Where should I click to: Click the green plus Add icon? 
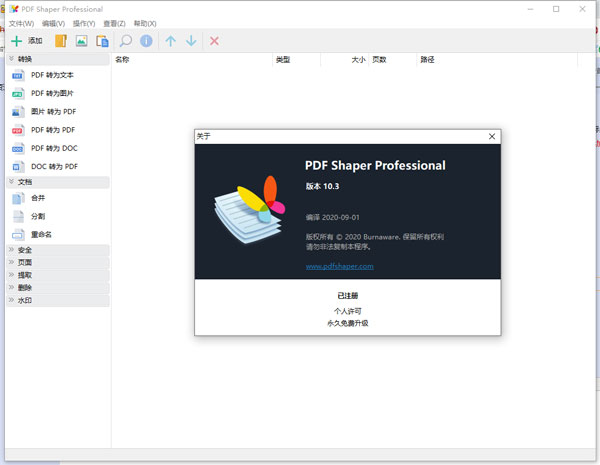(16, 41)
